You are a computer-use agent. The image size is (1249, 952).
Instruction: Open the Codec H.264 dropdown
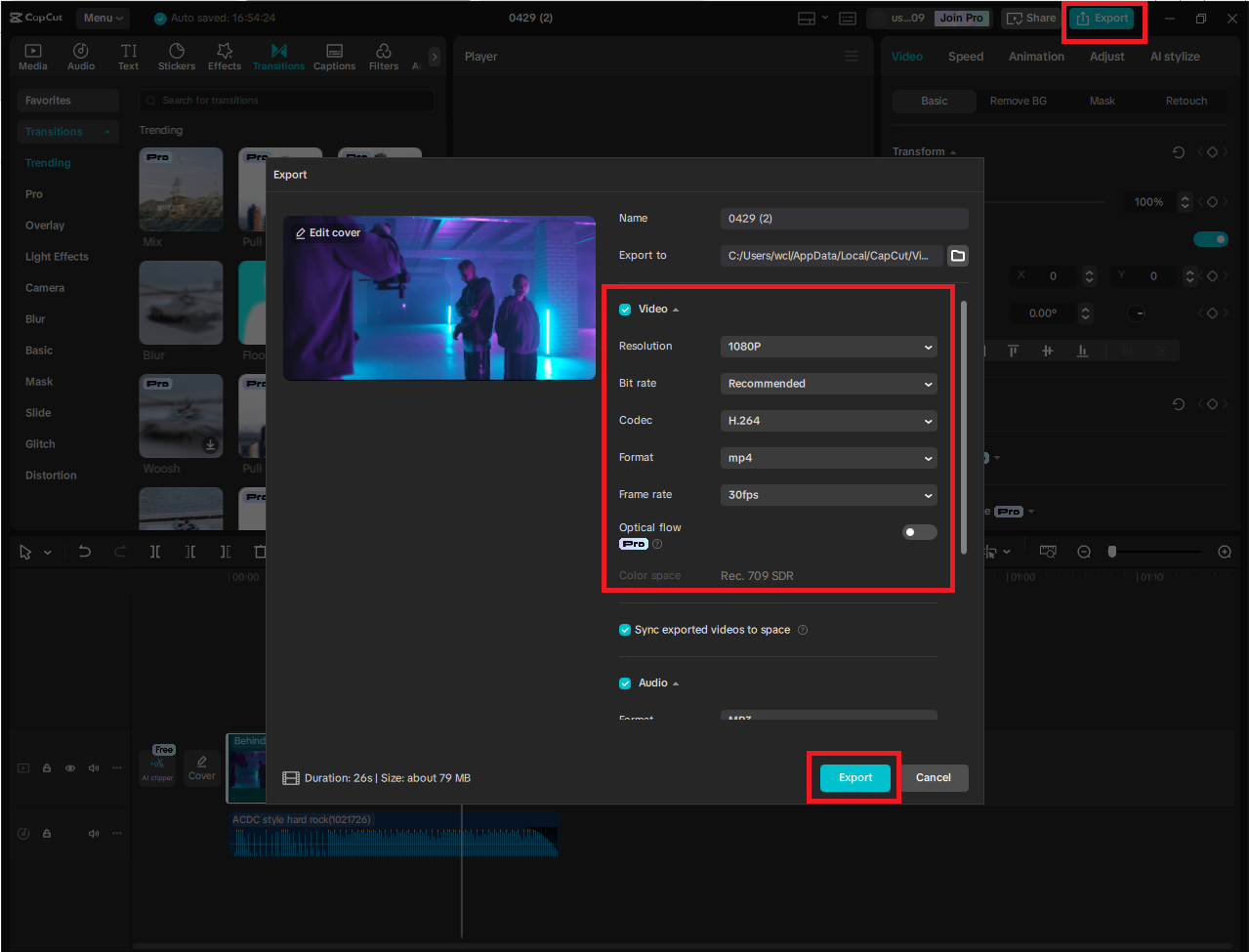[x=829, y=421]
